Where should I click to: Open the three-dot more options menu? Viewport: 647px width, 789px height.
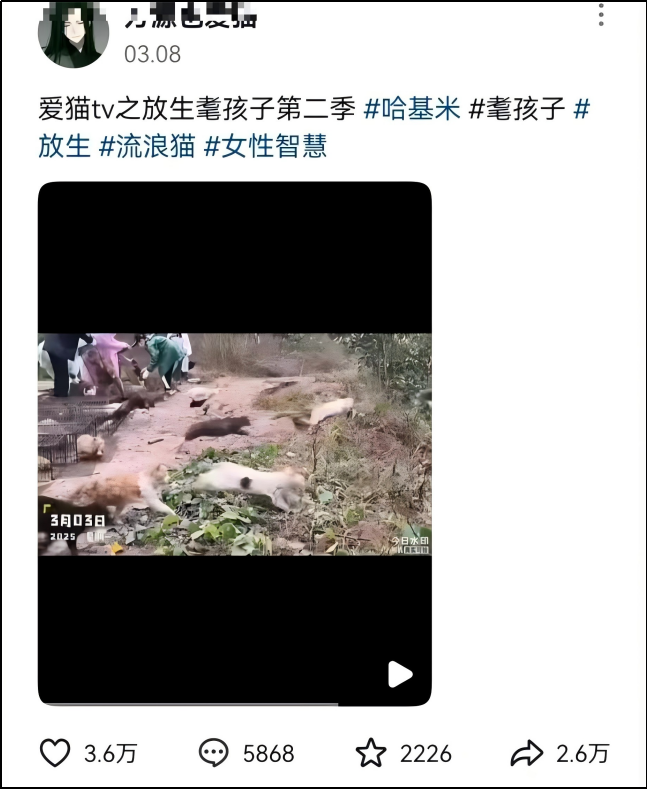(601, 15)
